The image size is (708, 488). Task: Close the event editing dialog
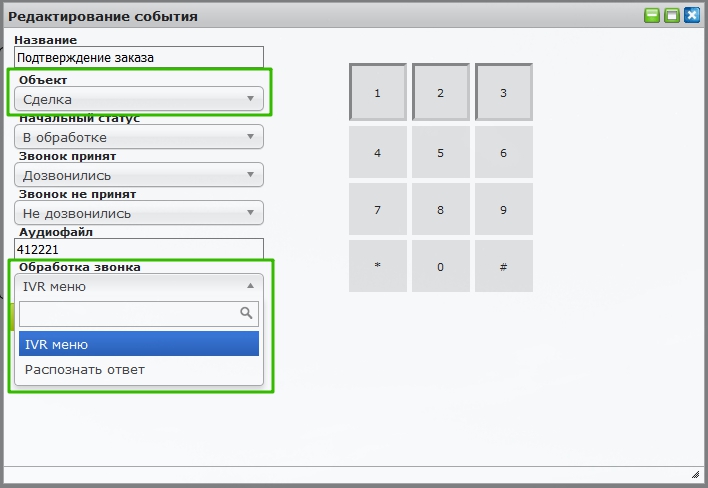tap(691, 16)
